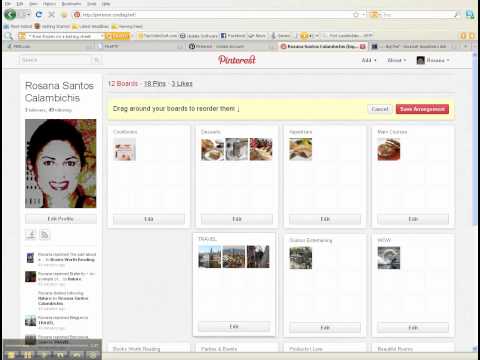Click the first yellow icon in bottom overlay bar
Image resolution: width=480 pixels, height=360 pixels.
click(11, 355)
